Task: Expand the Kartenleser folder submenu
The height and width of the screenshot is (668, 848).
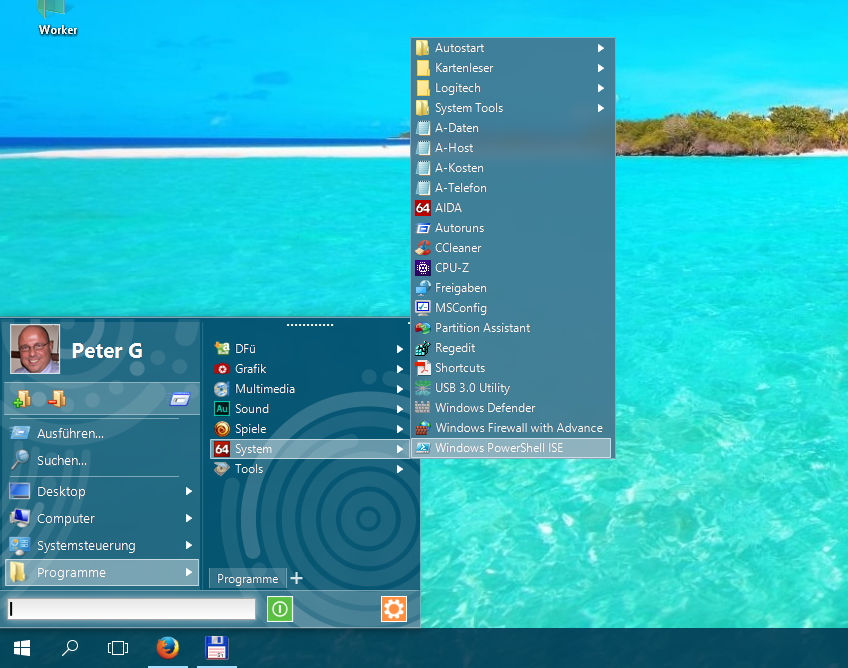Action: tap(513, 68)
